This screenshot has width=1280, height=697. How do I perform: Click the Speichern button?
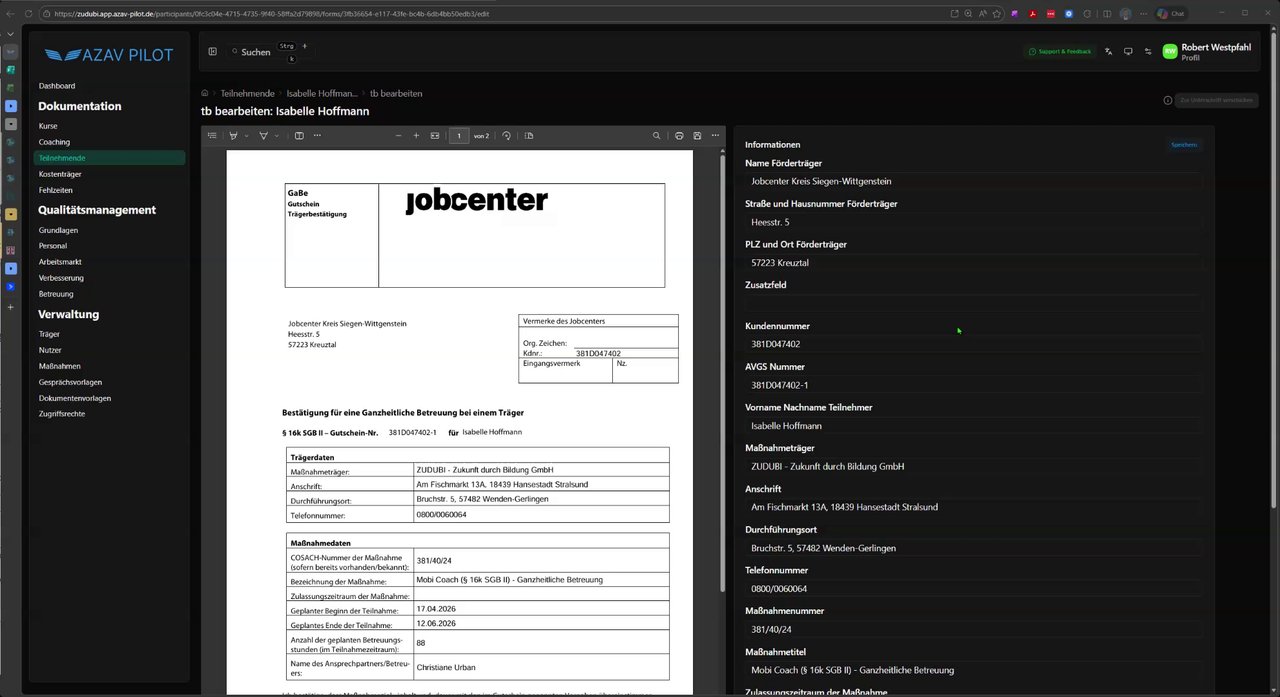[x=1184, y=145]
